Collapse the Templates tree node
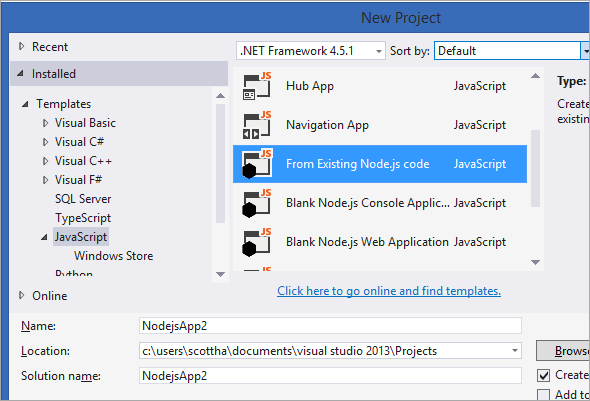This screenshot has width=590, height=401. [x=25, y=104]
